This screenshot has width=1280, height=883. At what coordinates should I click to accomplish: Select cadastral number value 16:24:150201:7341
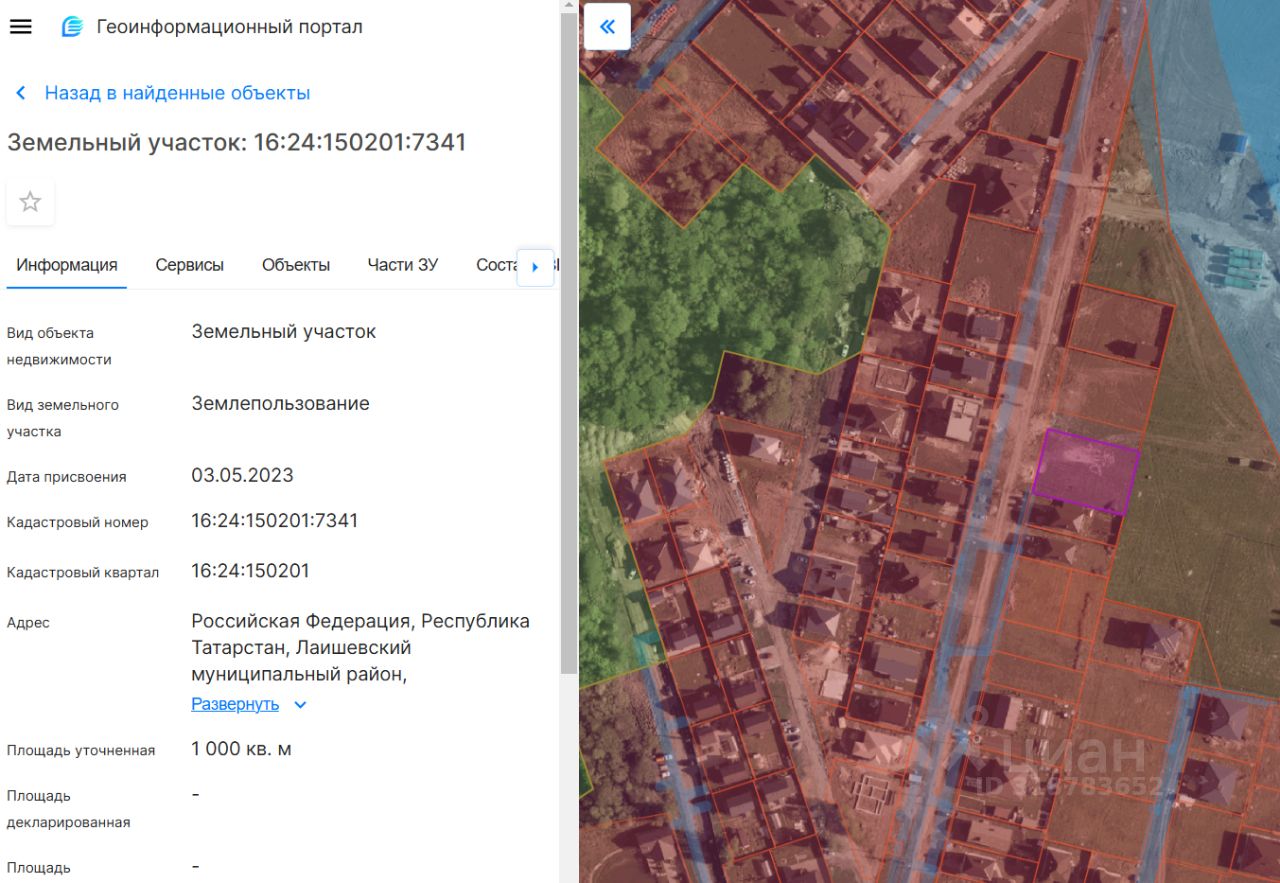coord(275,521)
